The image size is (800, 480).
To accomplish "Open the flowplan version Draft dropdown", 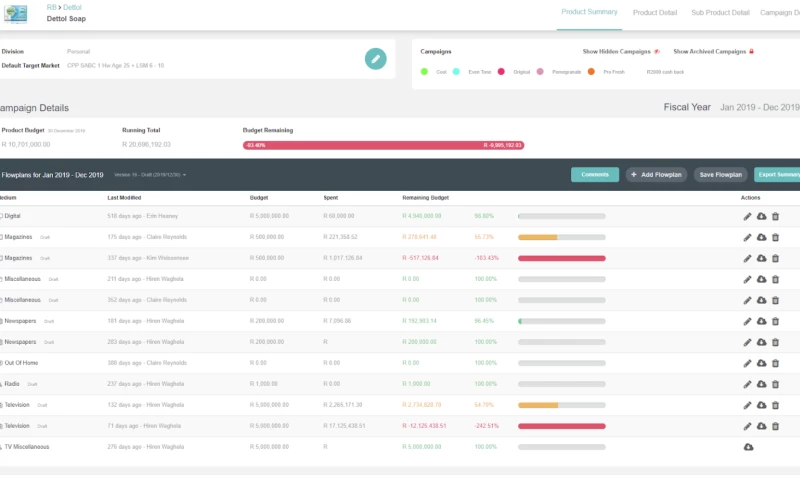I will point(149,175).
